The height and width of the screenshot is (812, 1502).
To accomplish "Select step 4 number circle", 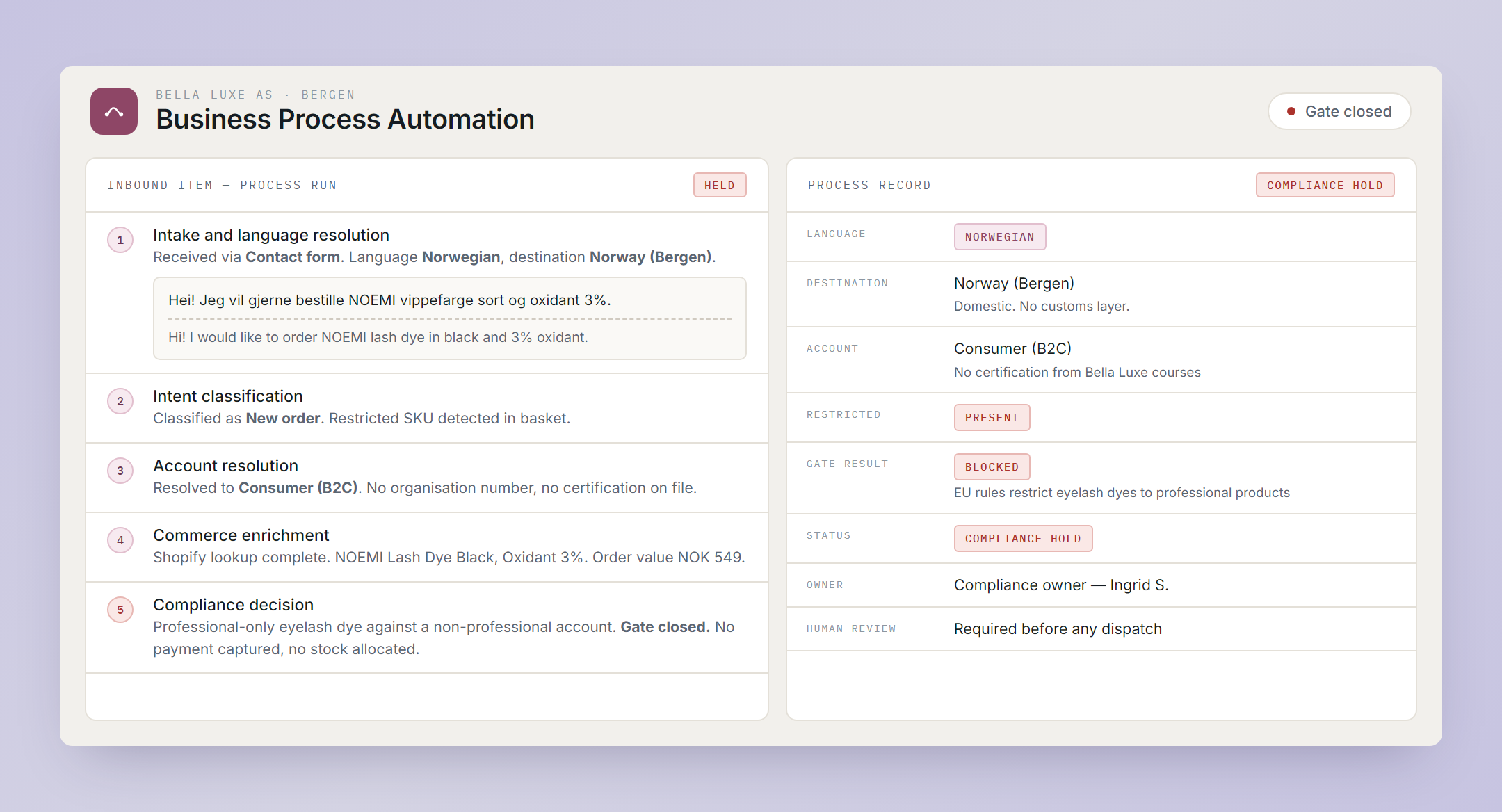I will point(120,540).
